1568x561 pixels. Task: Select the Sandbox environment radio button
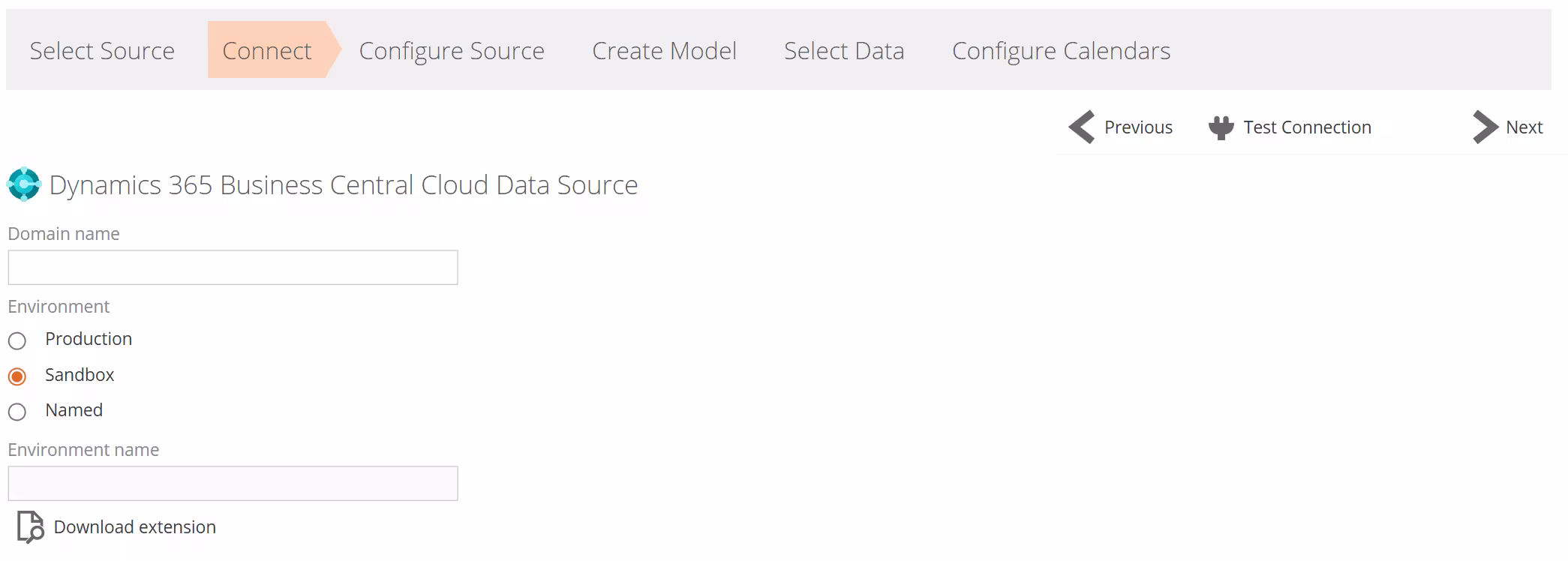coord(17,376)
